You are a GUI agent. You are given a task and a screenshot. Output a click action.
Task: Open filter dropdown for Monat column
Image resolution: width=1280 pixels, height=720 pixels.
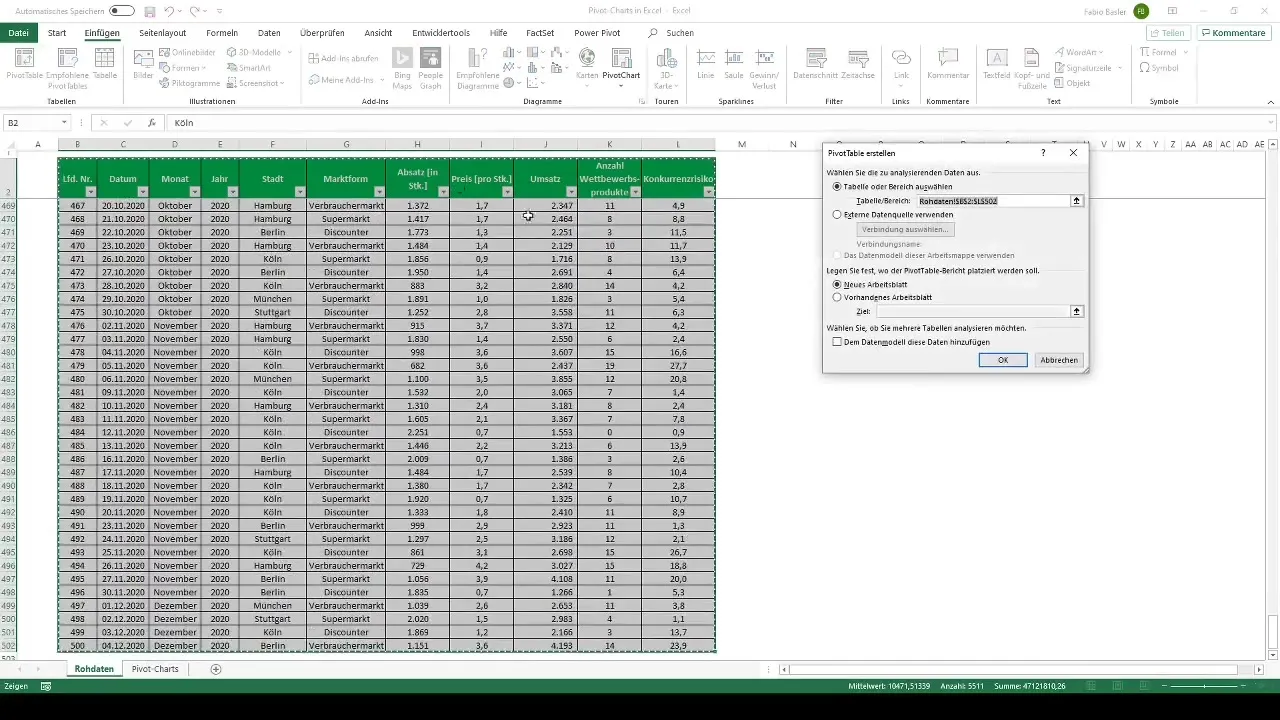(x=194, y=192)
